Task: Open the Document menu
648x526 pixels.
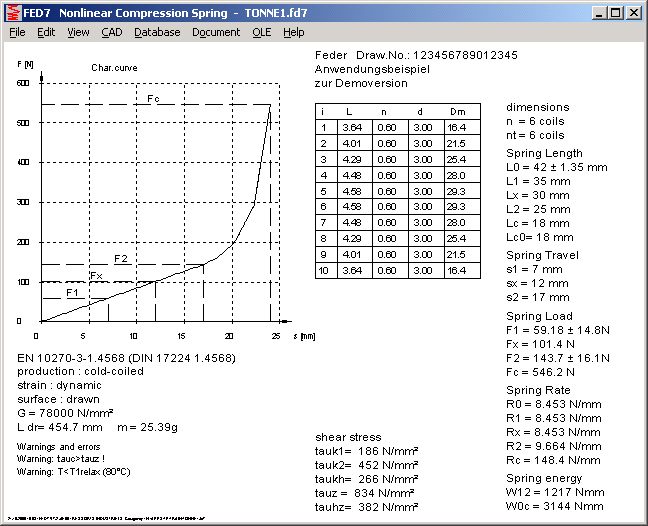Action: tap(216, 32)
